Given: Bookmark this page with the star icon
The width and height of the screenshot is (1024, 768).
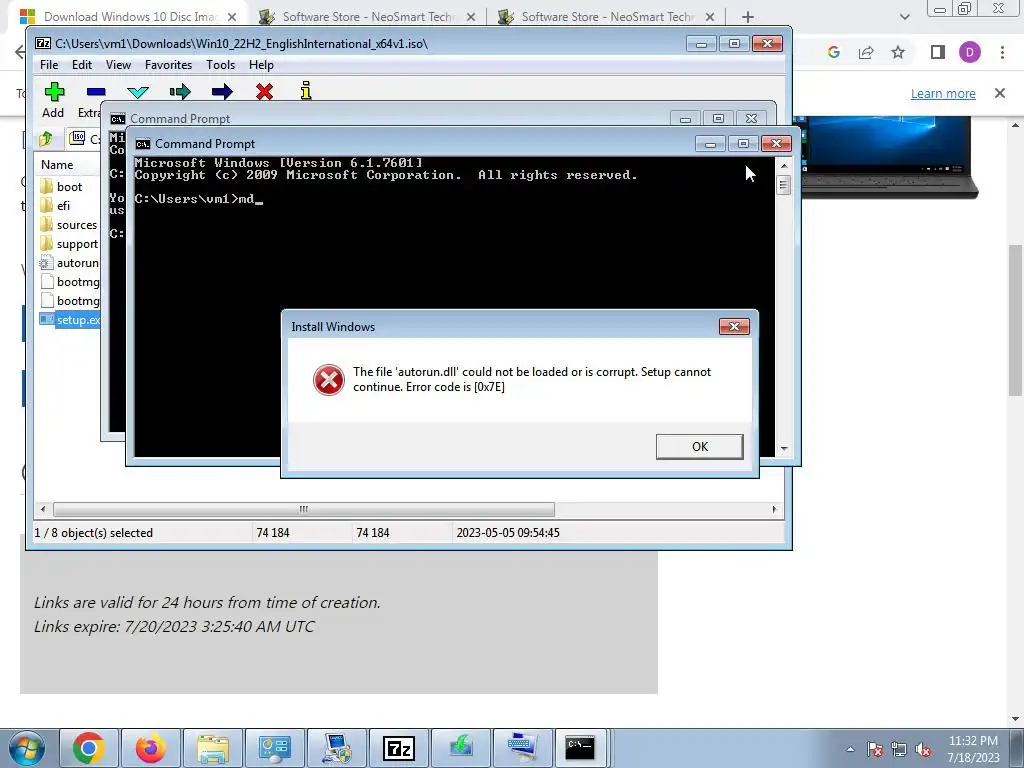Looking at the screenshot, I should click(x=898, y=52).
